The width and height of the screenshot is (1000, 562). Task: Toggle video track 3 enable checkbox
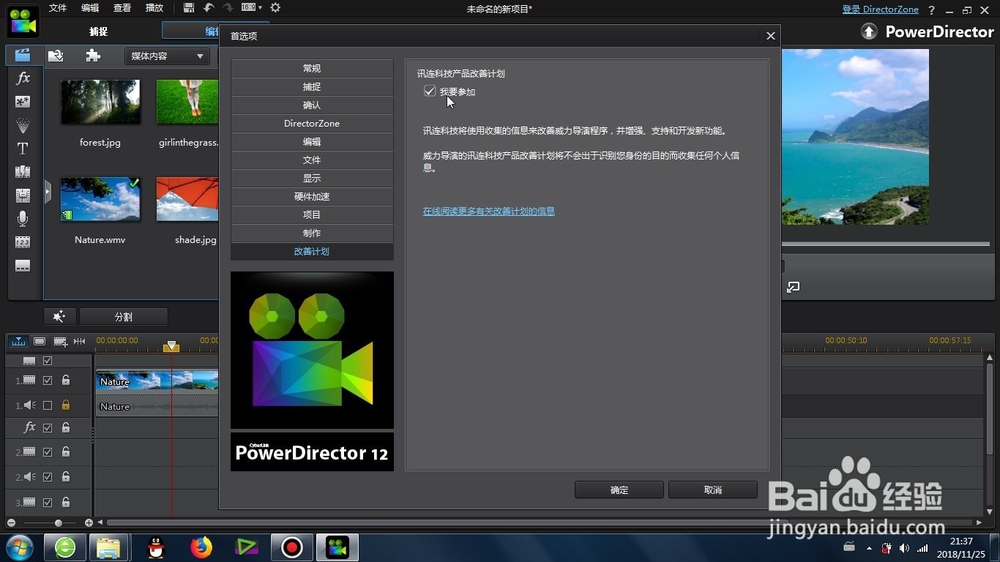point(47,503)
